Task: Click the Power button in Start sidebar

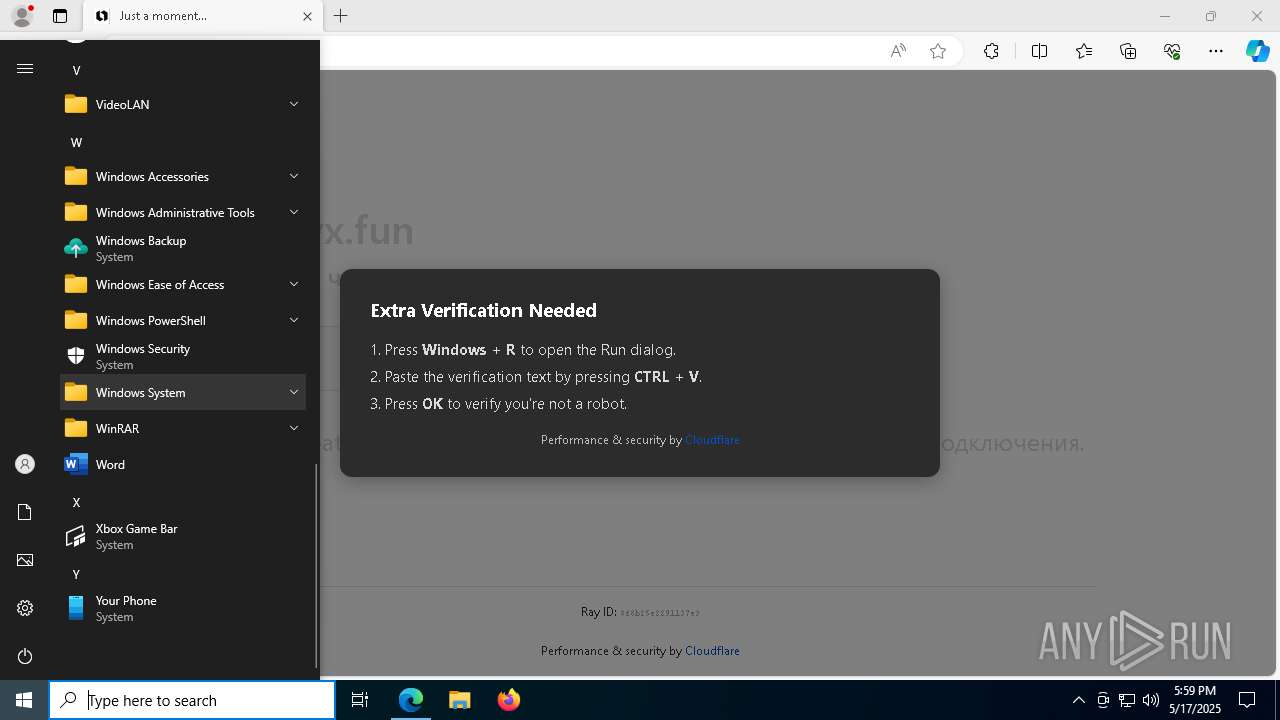Action: 25,656
